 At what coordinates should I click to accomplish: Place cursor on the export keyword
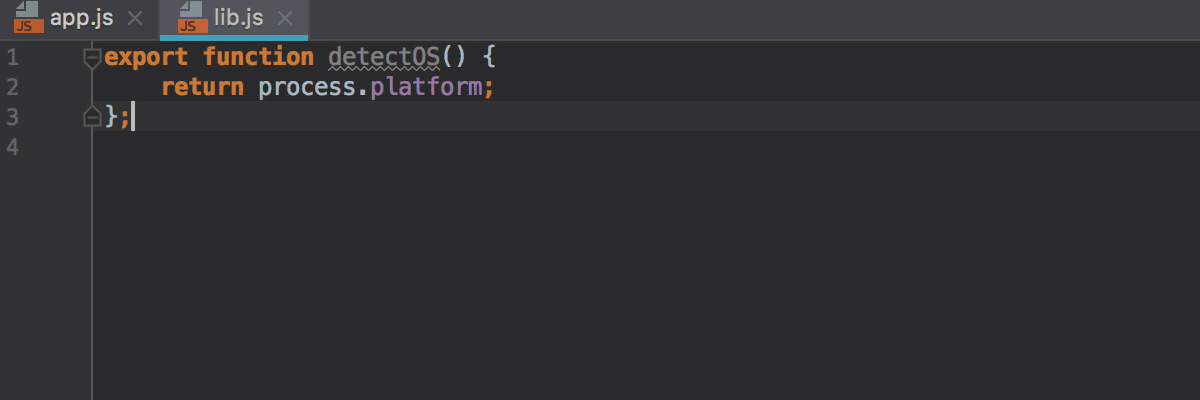click(x=146, y=57)
